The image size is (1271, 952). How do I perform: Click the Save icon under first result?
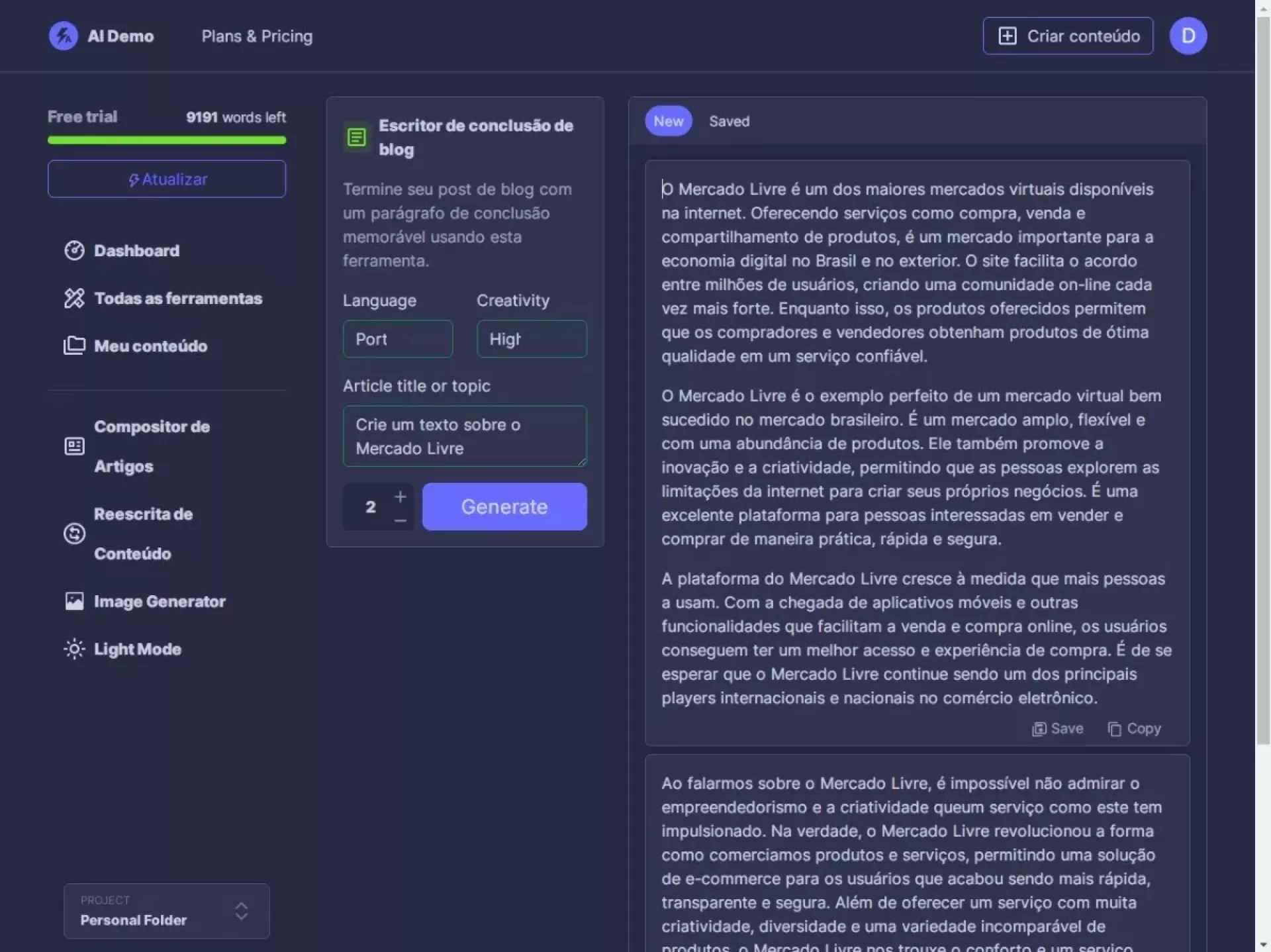1039,729
